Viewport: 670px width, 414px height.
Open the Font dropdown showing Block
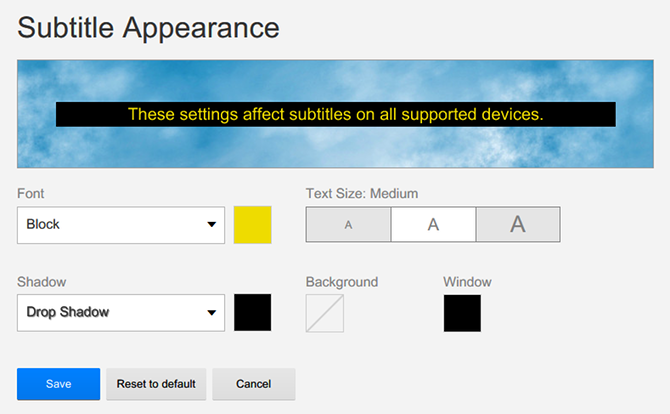tap(121, 225)
